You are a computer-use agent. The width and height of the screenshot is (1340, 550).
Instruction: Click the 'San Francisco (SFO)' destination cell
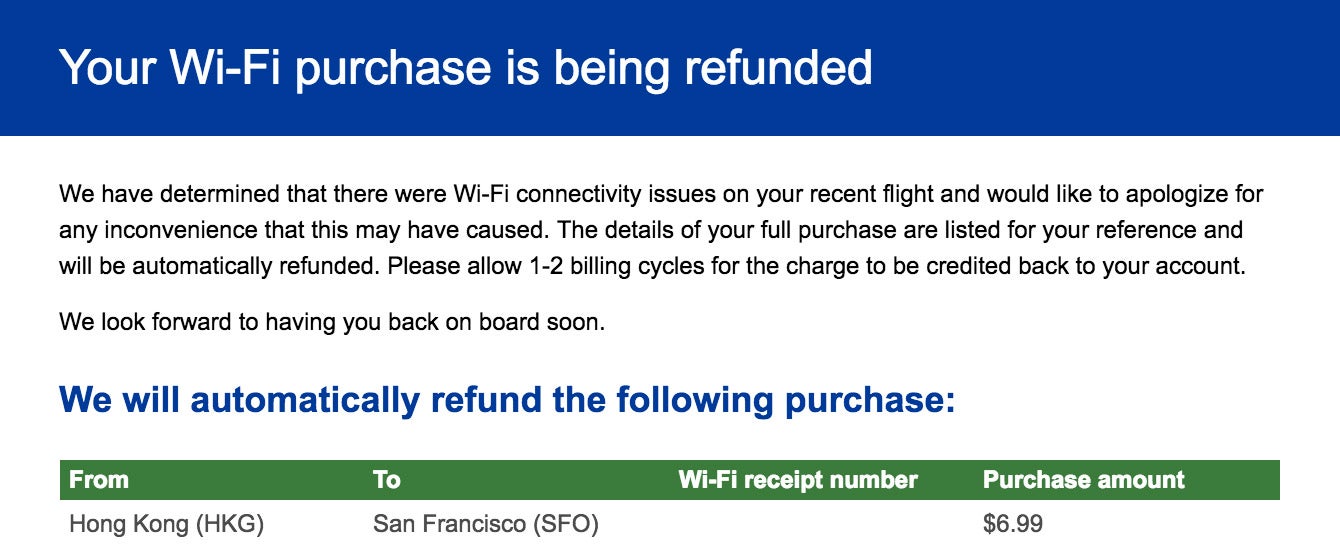coord(486,524)
